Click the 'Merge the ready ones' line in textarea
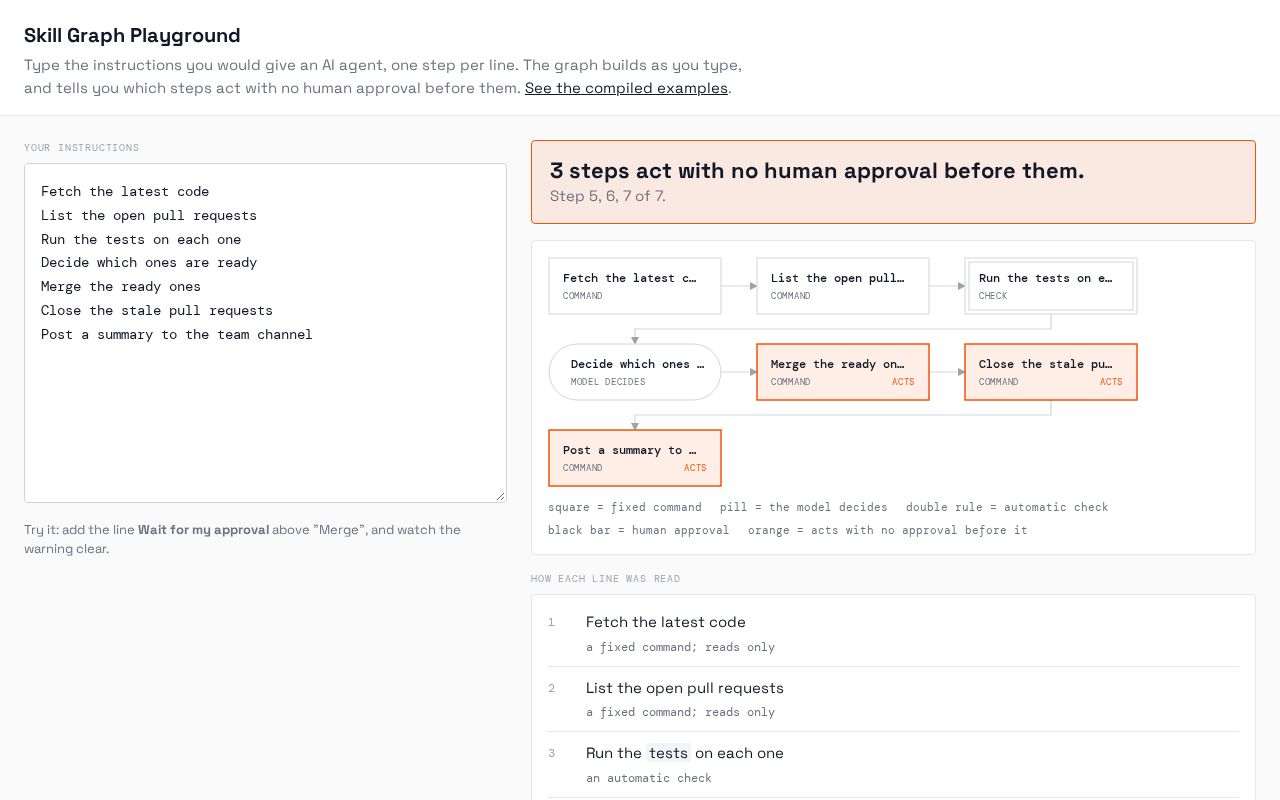Image resolution: width=1280 pixels, height=800 pixels. tap(121, 286)
